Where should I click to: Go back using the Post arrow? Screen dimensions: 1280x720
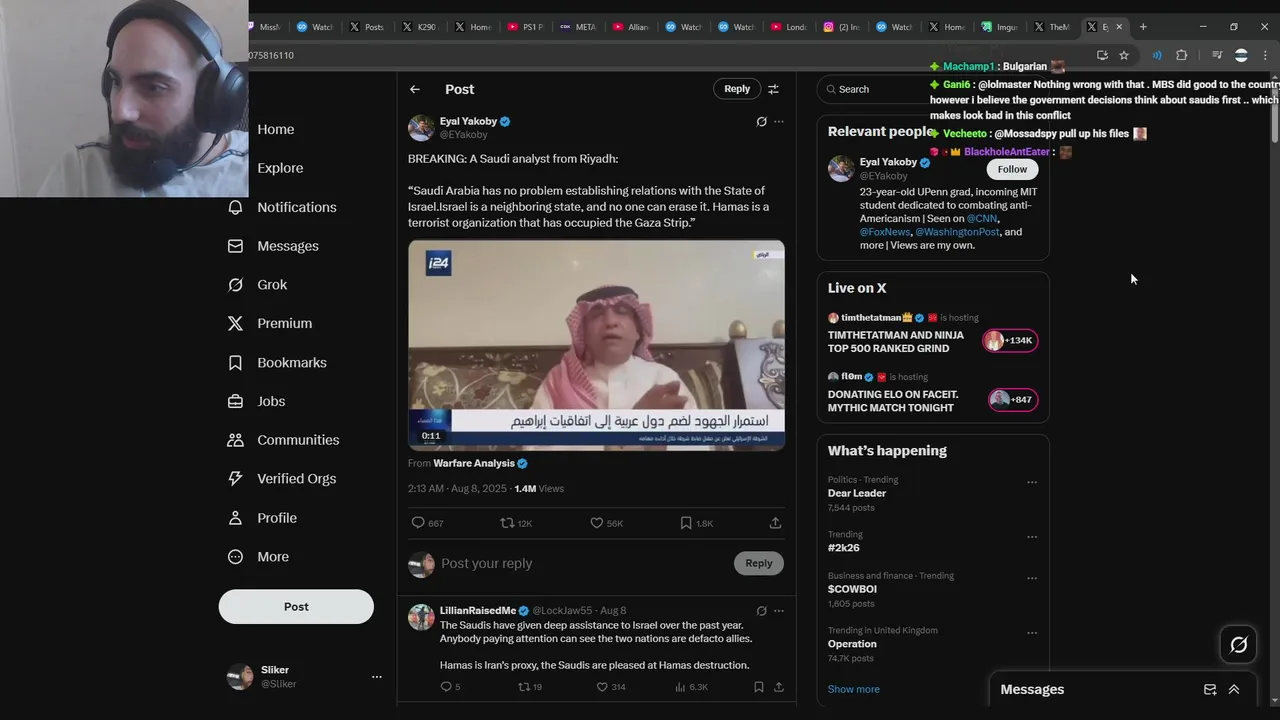415,89
